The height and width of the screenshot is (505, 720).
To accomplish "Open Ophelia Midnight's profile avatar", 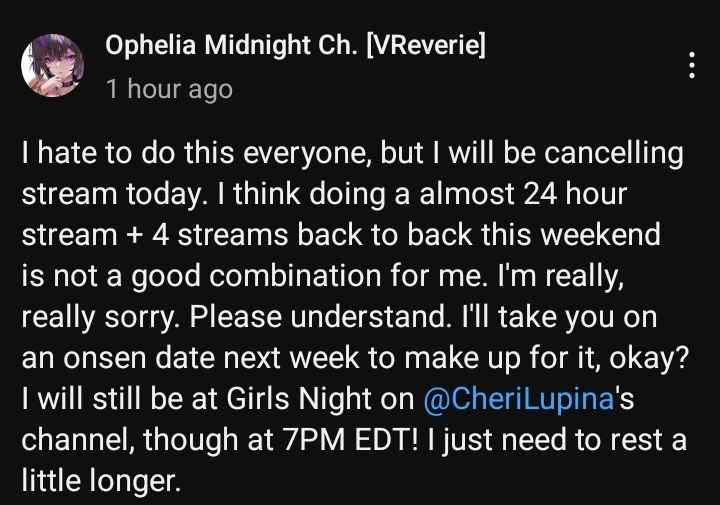I will pyautogui.click(x=52, y=65).
